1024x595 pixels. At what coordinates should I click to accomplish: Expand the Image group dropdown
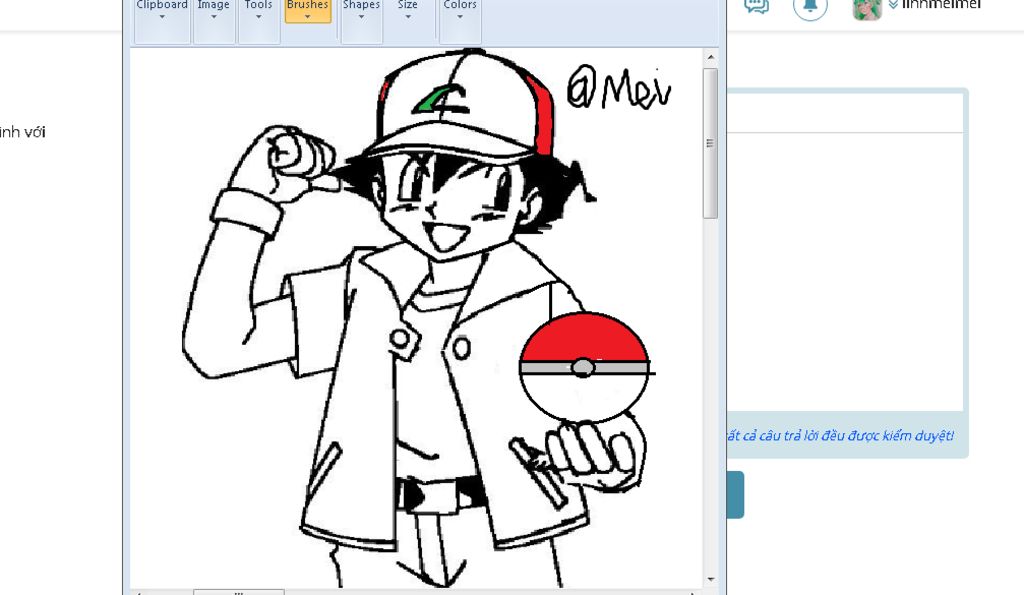pos(214,20)
